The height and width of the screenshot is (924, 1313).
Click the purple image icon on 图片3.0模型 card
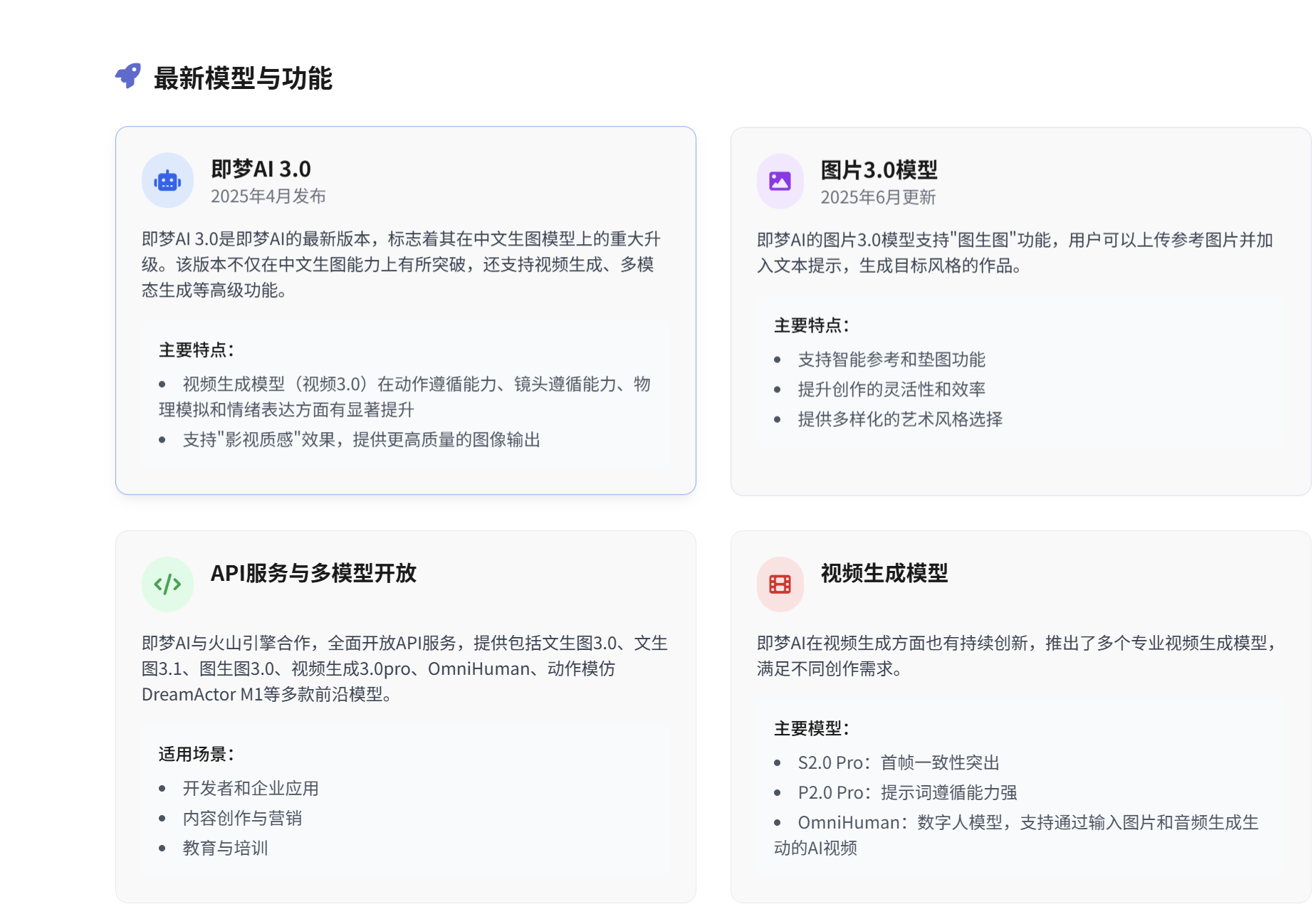pos(780,182)
